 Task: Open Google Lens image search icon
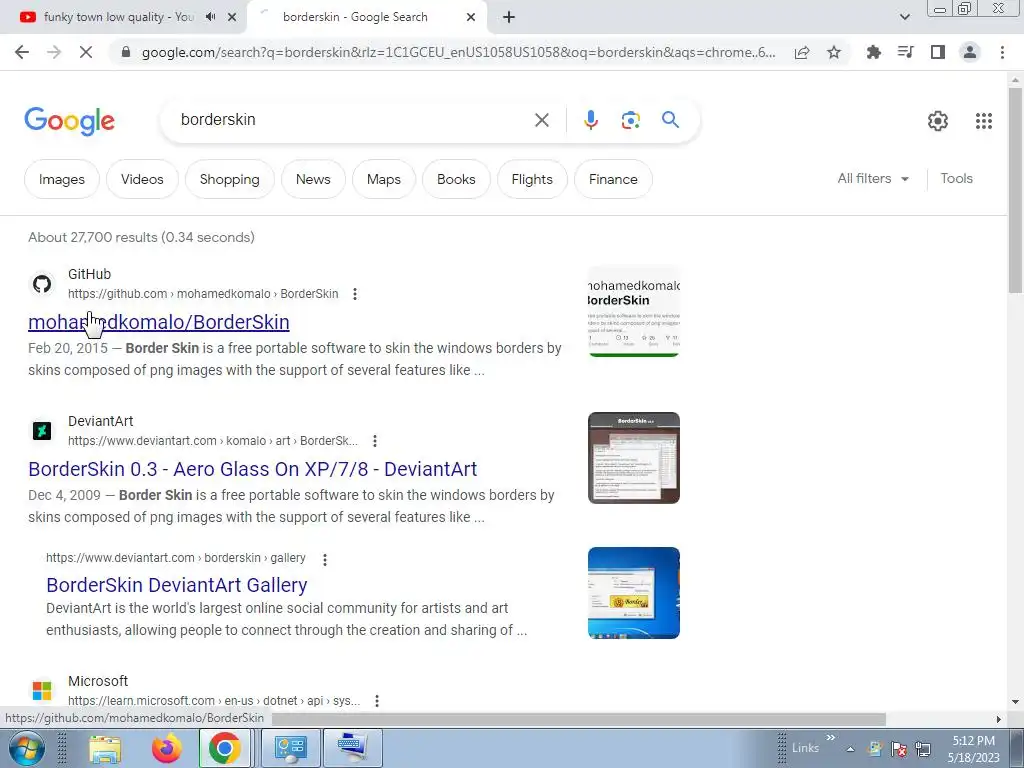[x=630, y=120]
